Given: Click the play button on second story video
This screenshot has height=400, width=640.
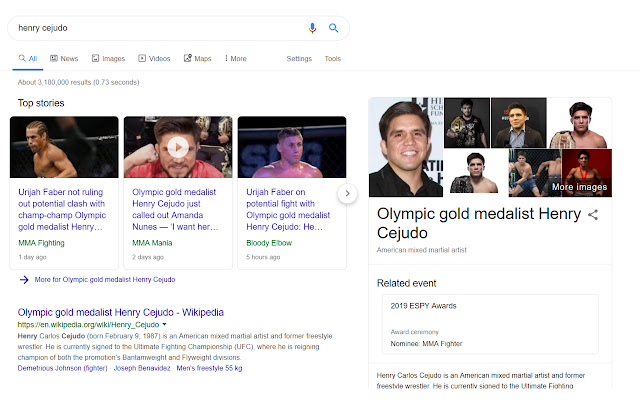Looking at the screenshot, I should [177, 147].
